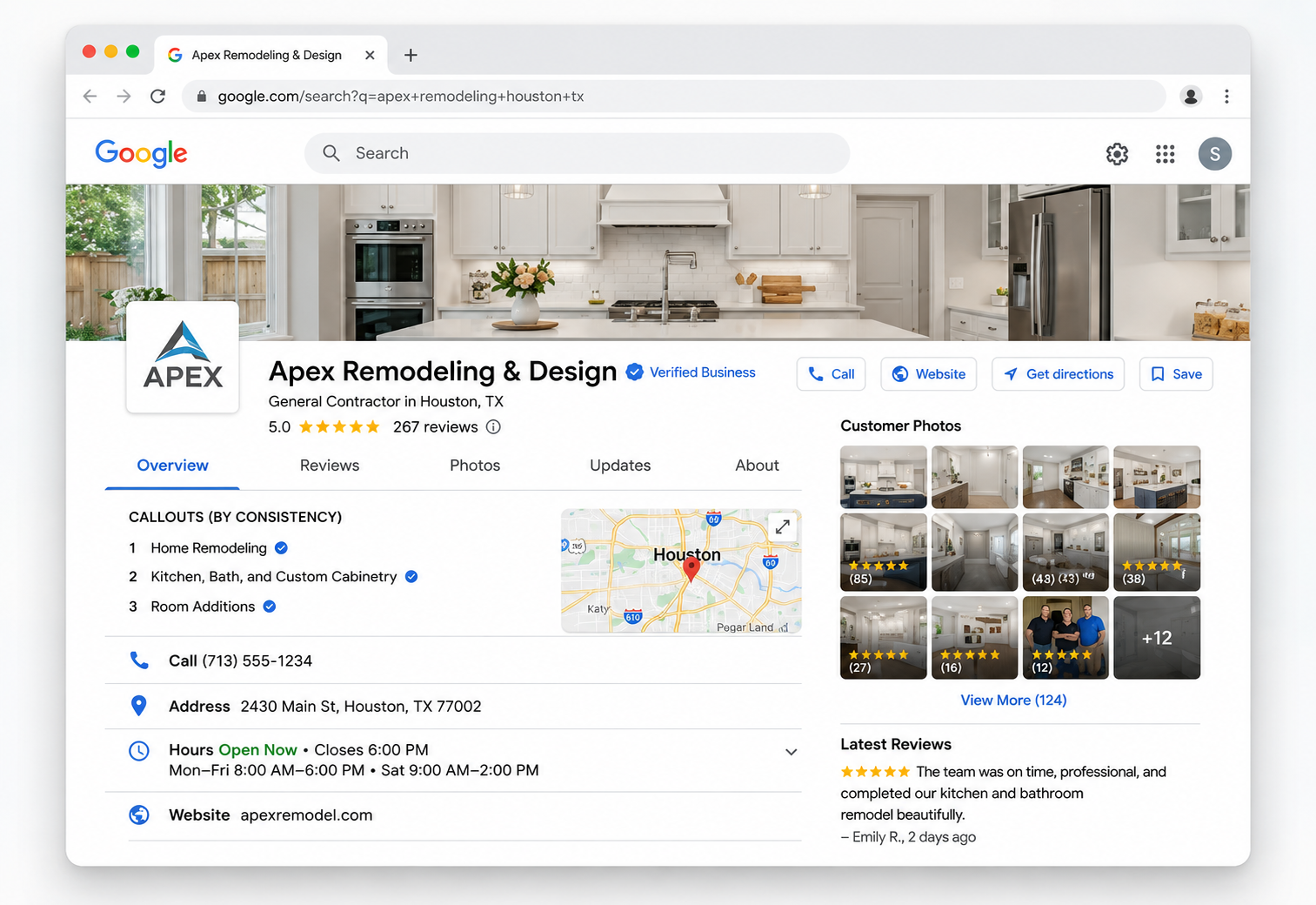Click the Home Remodeling callout
Screen dimensions: 1316x905
point(209,548)
